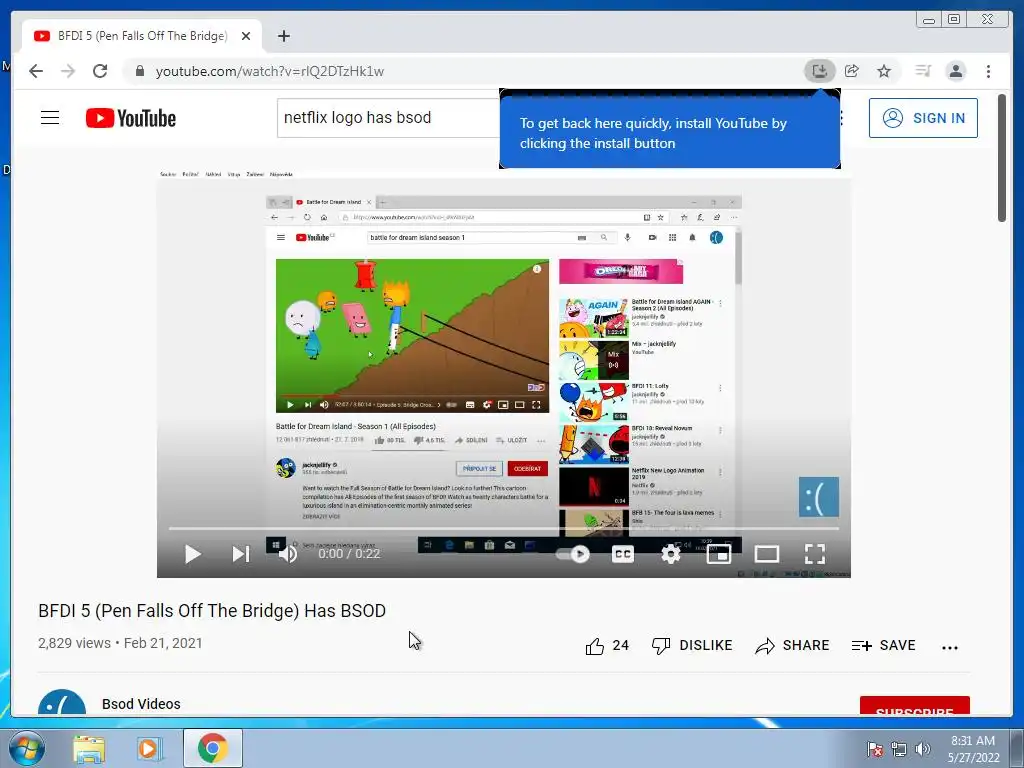Click the SIGN IN button
The width and height of the screenshot is (1024, 768).
(923, 118)
